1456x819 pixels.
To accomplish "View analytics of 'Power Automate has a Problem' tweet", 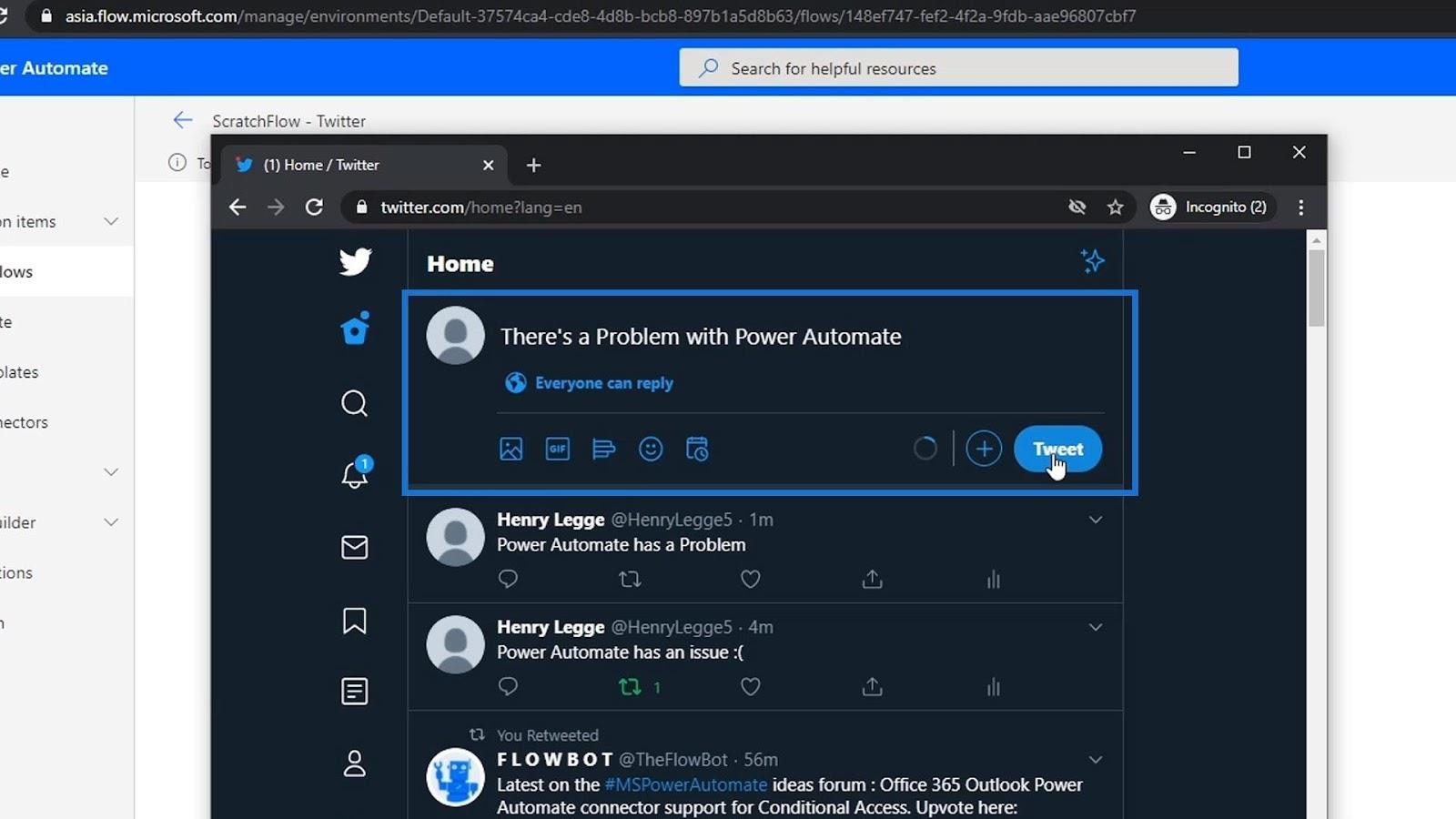I will [x=994, y=579].
